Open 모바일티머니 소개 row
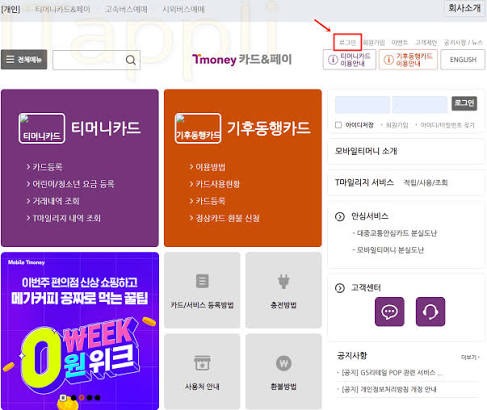 point(406,151)
